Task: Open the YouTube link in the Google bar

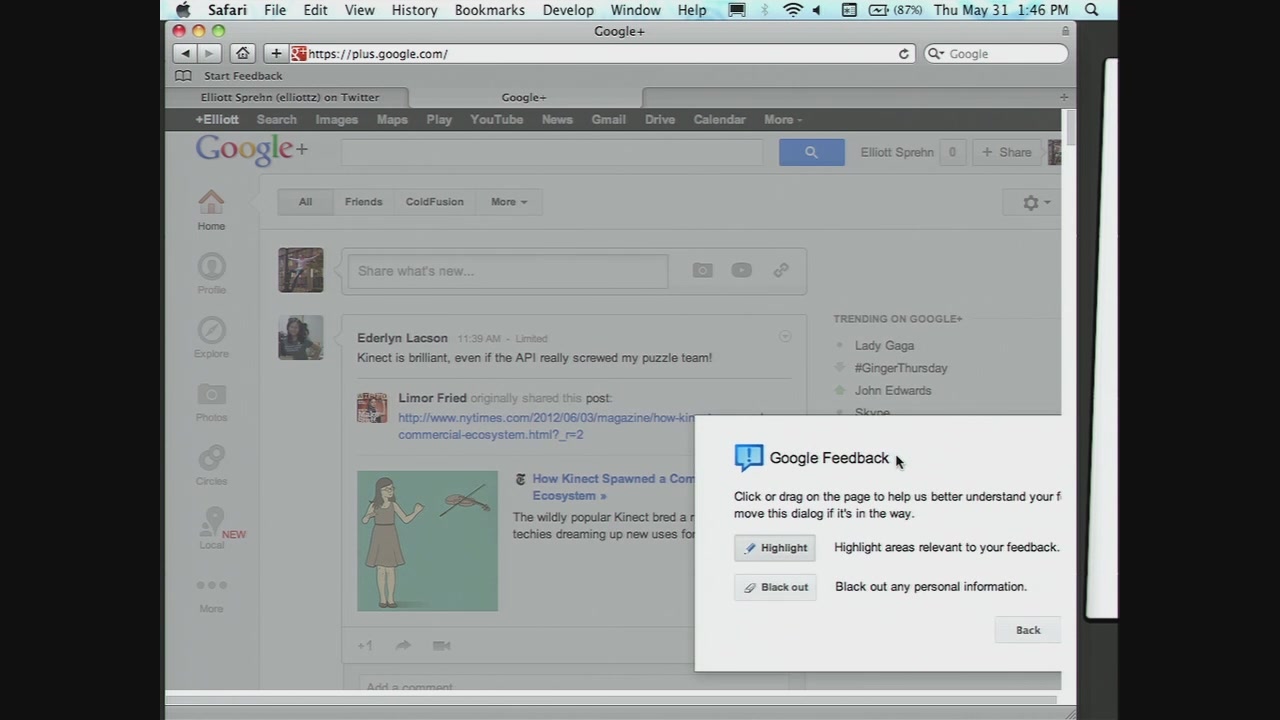Action: tap(497, 120)
